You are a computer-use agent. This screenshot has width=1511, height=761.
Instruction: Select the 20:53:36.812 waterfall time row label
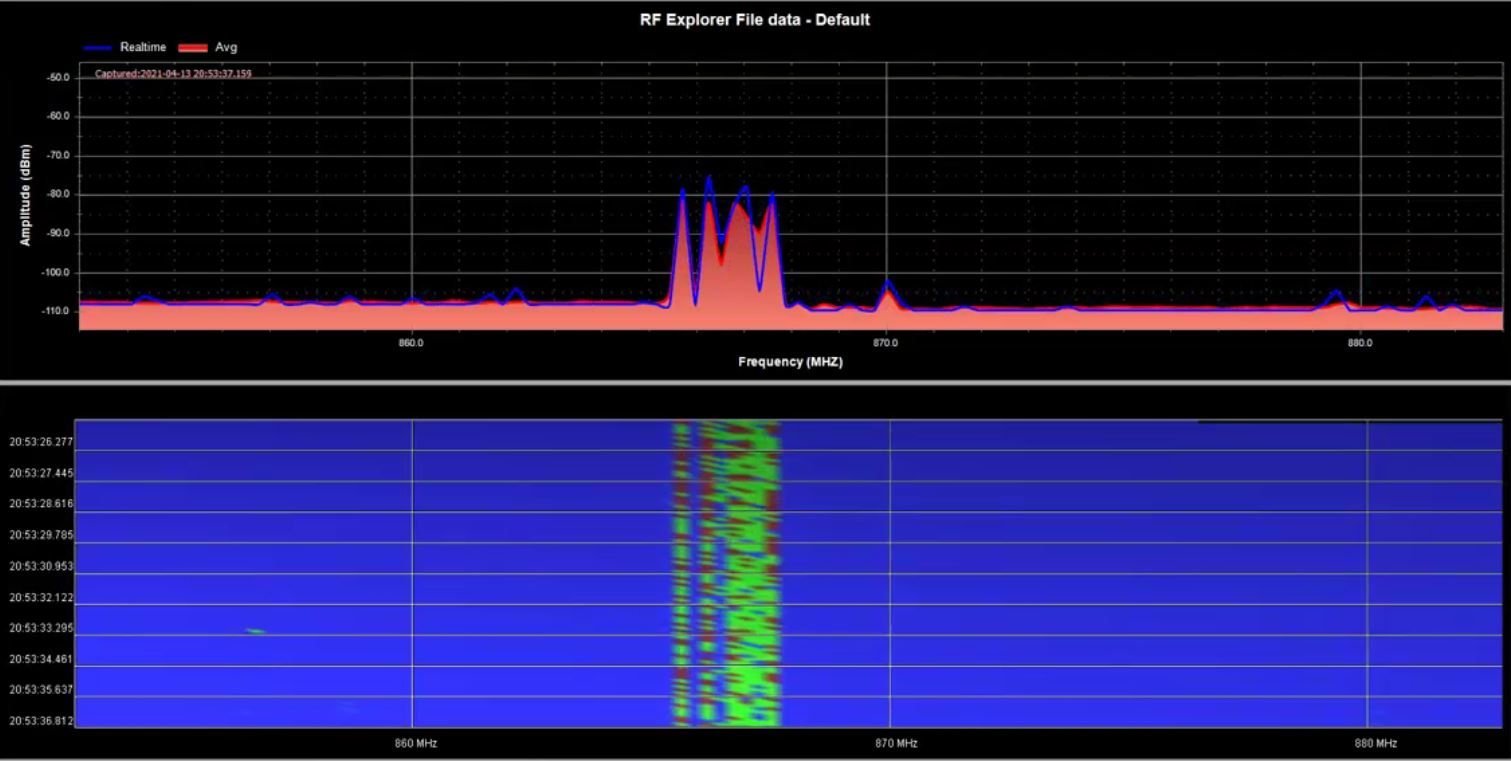click(41, 721)
